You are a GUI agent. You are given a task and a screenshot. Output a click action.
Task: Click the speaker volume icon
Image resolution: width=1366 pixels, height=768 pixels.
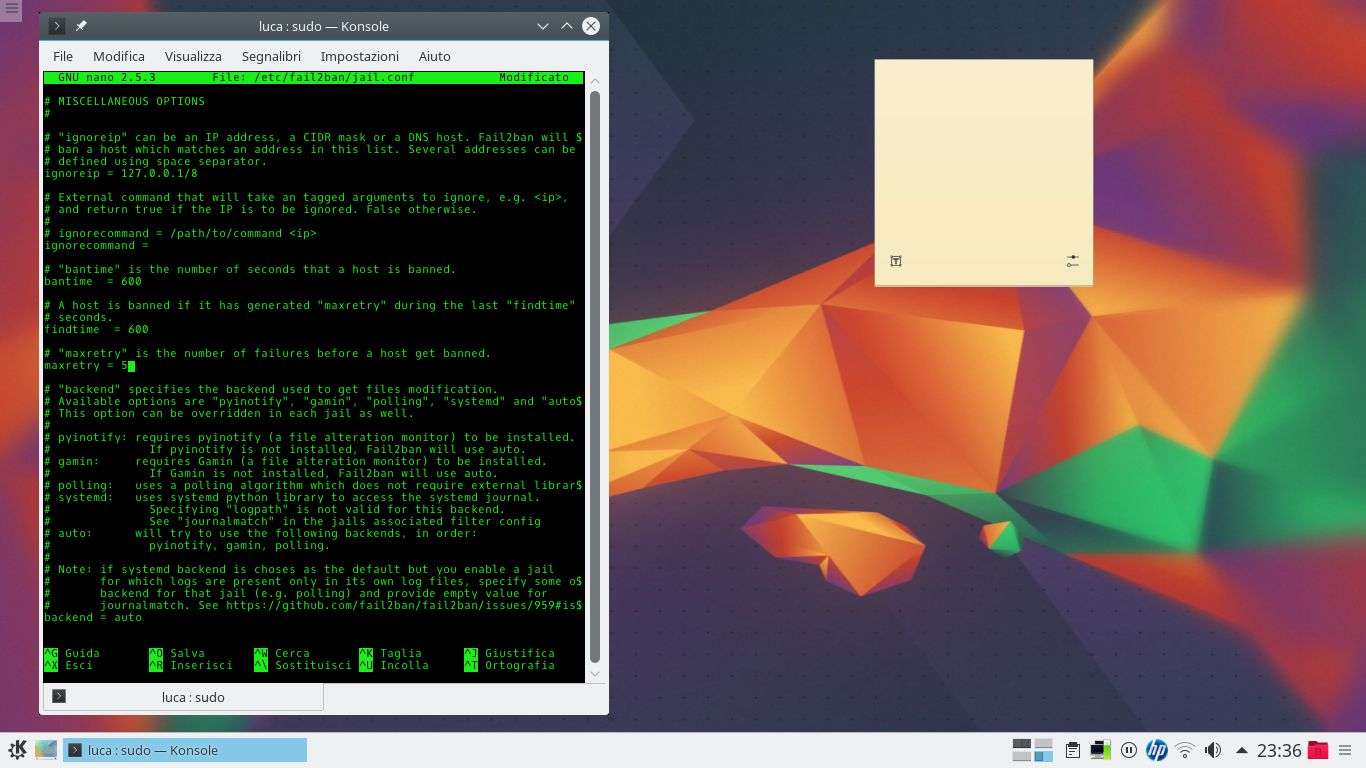[x=1213, y=750]
